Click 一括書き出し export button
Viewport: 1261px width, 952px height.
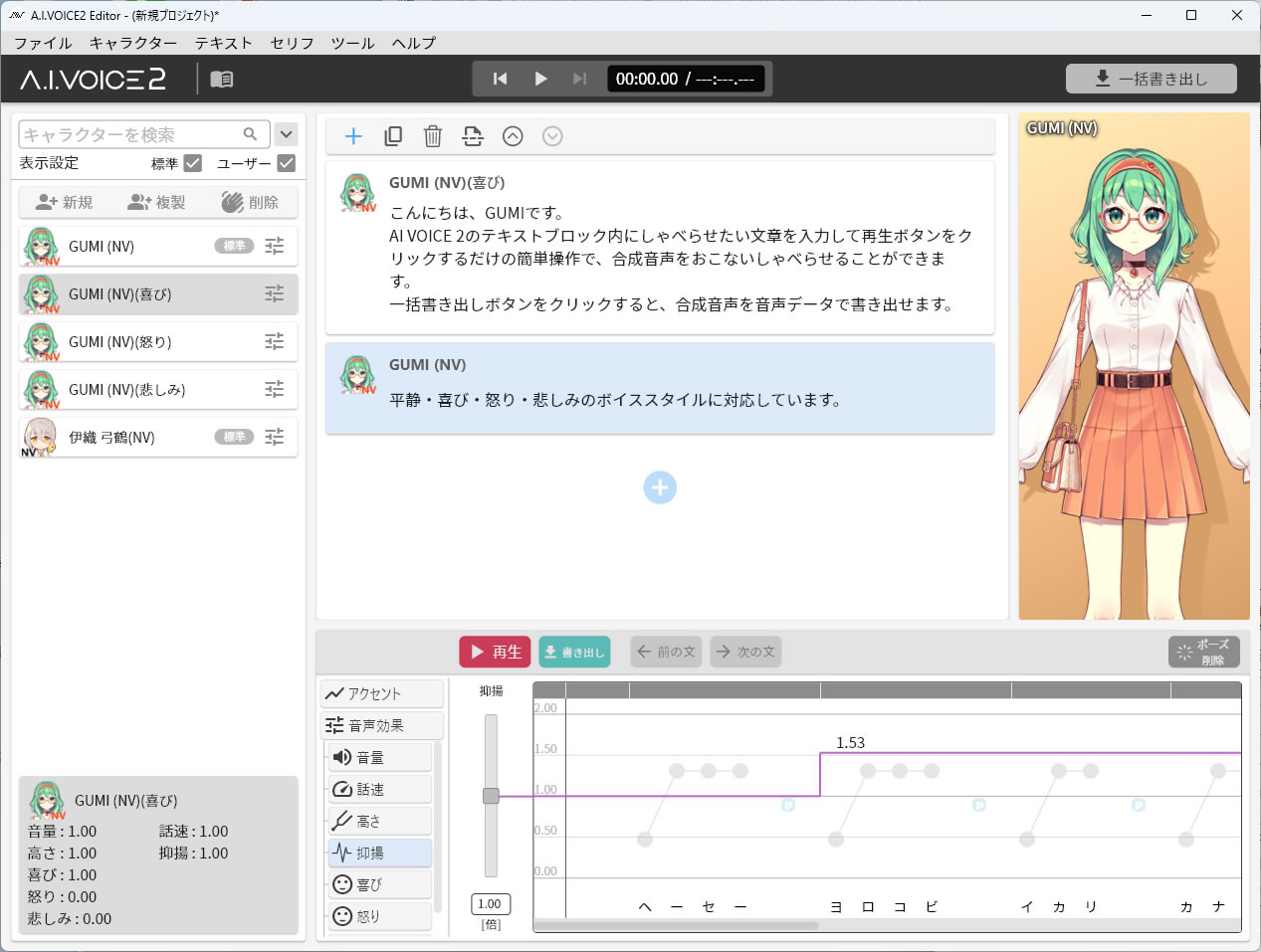point(1152,79)
